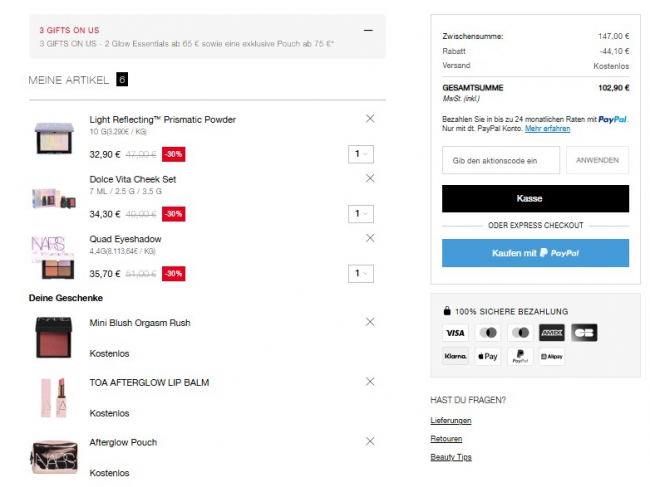Click the Kaufen mit PayPal button
Screen dimensions: 650x487
535,253
